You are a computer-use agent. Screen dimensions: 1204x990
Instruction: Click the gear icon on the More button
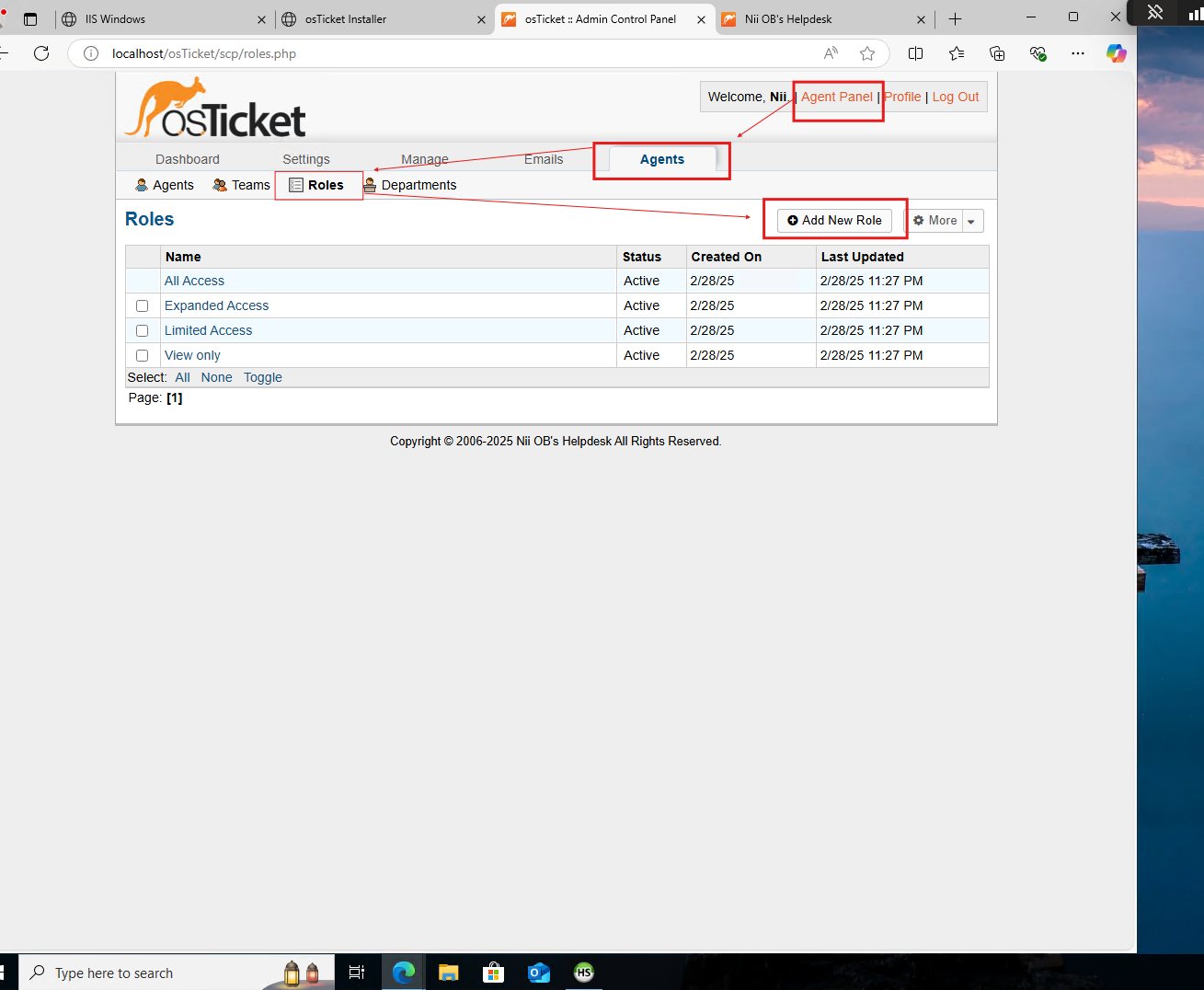click(921, 220)
